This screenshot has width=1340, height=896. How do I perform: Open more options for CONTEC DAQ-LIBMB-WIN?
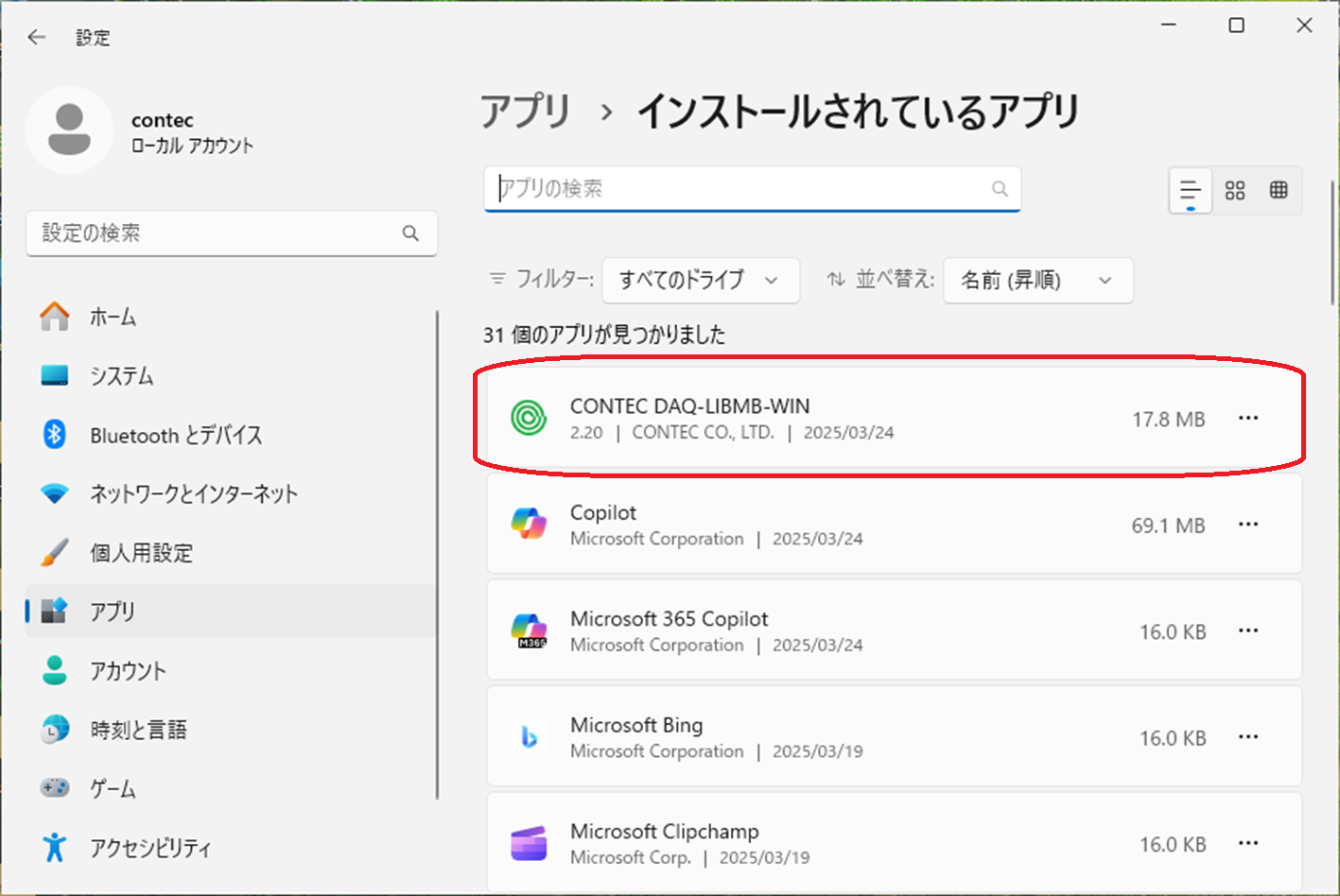tap(1248, 418)
